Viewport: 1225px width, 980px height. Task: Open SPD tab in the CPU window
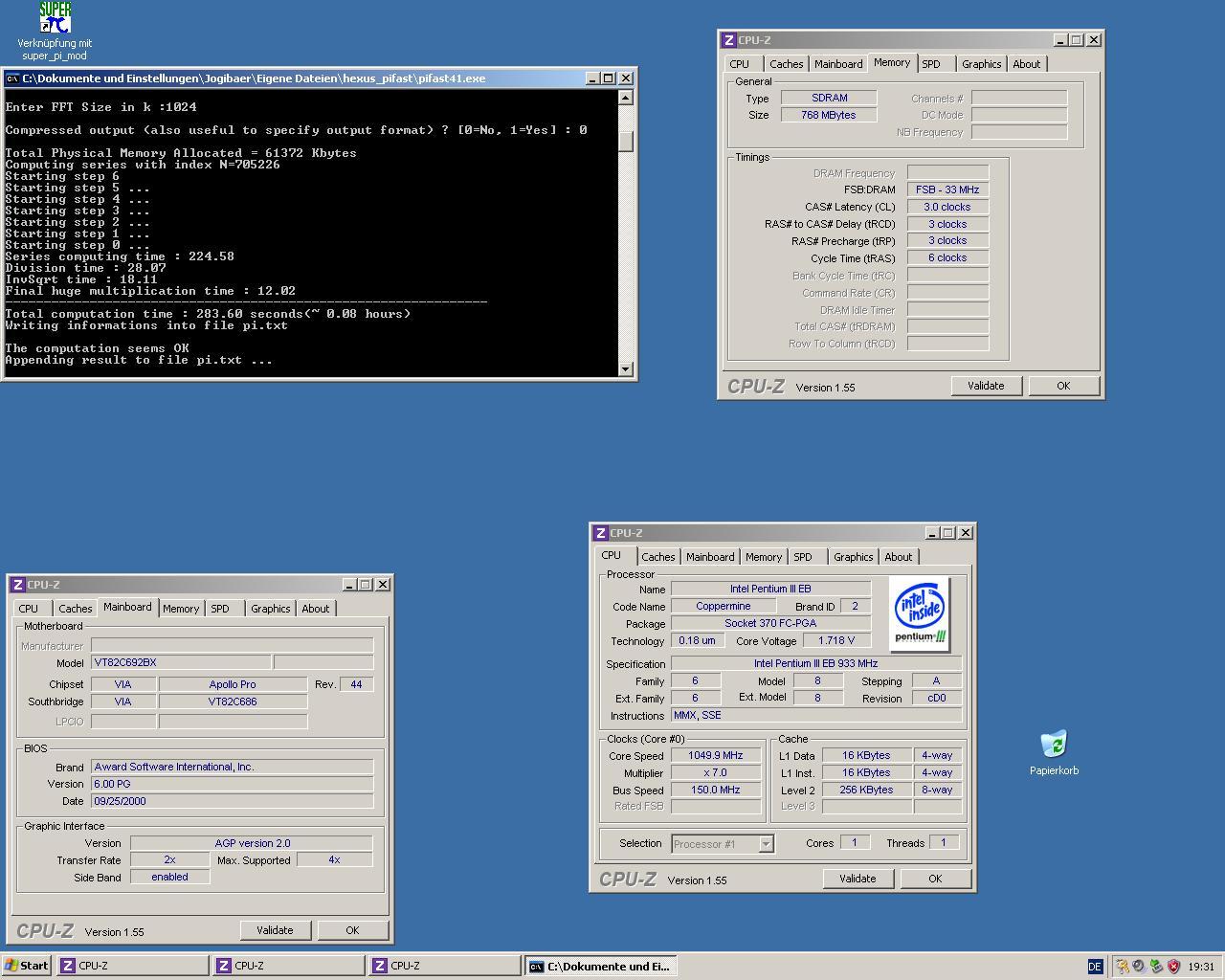click(803, 557)
